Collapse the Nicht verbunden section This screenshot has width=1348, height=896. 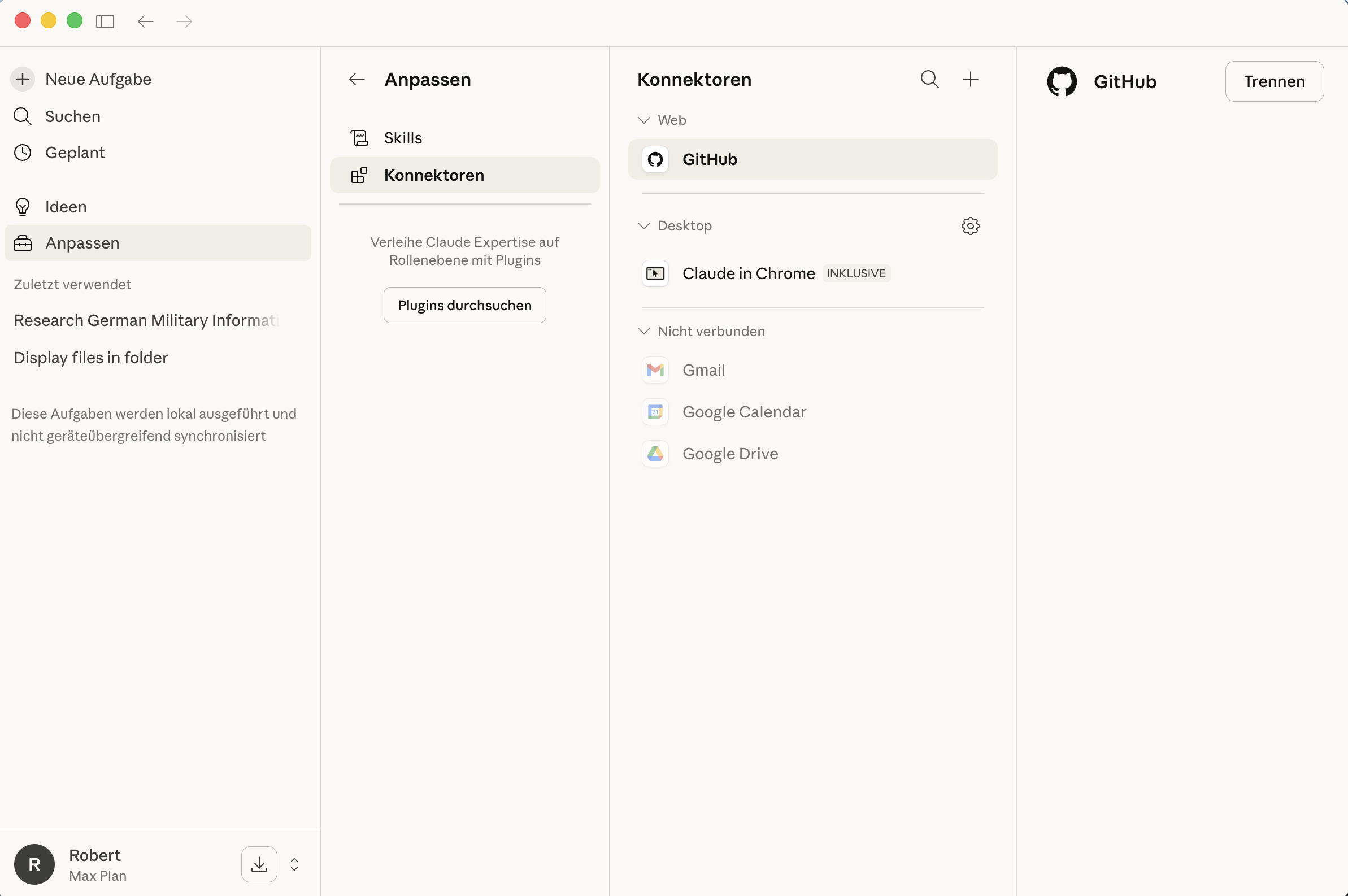[644, 332]
